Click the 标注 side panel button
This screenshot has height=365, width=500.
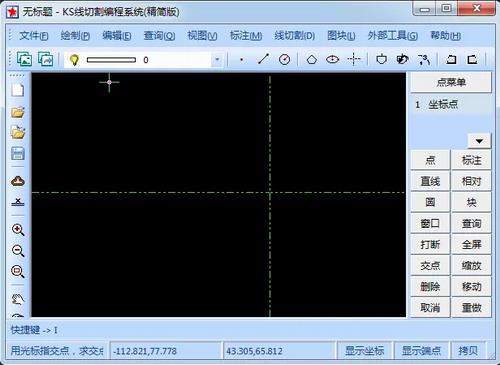[471, 160]
